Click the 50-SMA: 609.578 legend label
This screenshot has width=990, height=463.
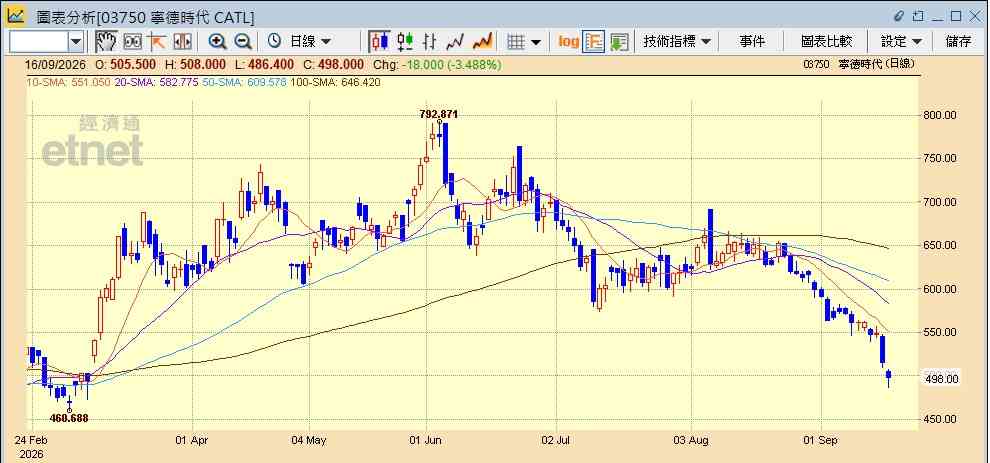point(245,82)
